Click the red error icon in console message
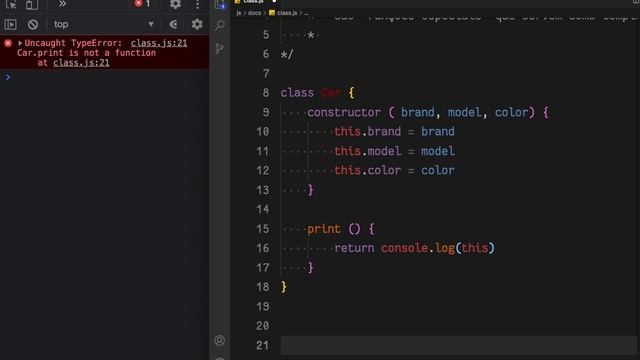This screenshot has width=640, height=360. click(x=8, y=43)
